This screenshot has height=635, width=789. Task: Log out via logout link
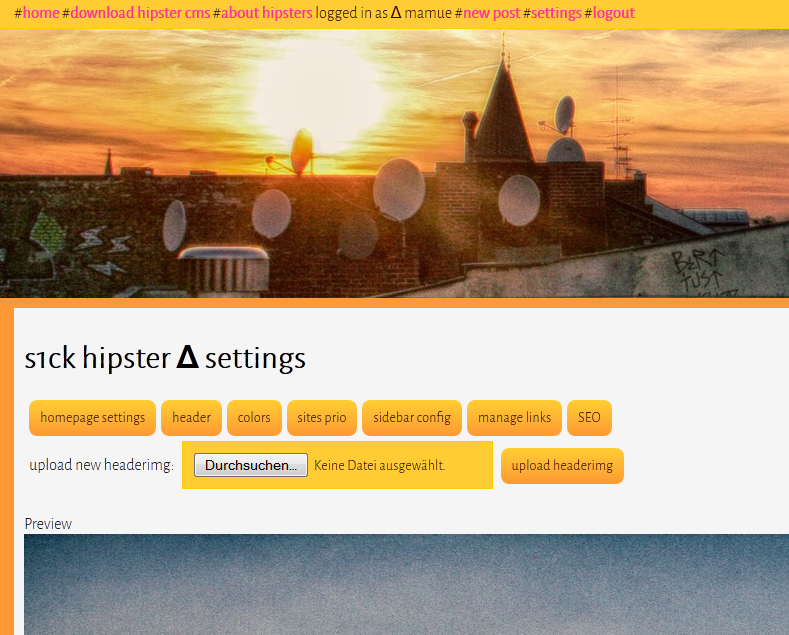pos(613,13)
